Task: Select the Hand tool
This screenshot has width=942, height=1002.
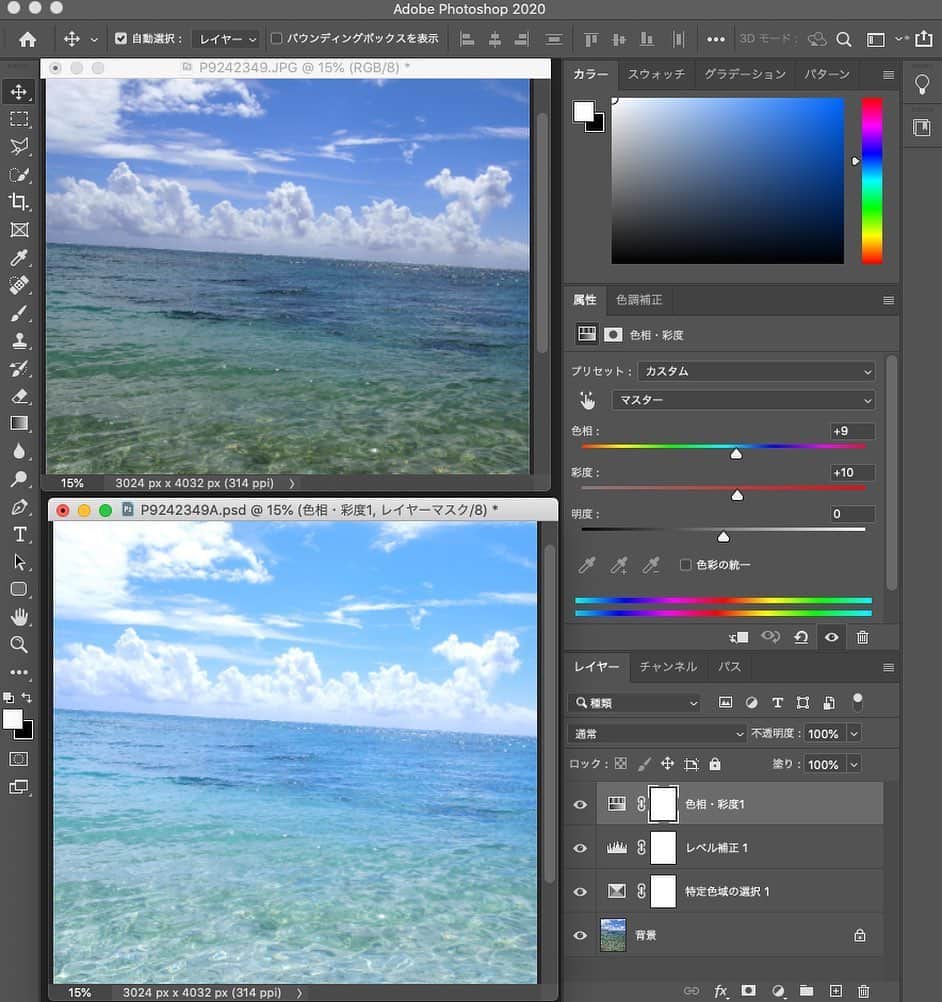Action: 19,617
